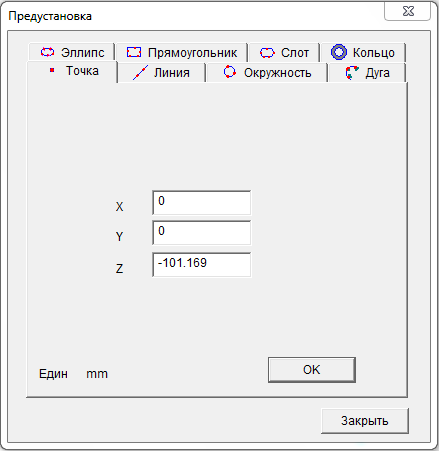Screen dimensions: 439x451
Task: Click the red point icon beside Точка
Action: (52, 70)
